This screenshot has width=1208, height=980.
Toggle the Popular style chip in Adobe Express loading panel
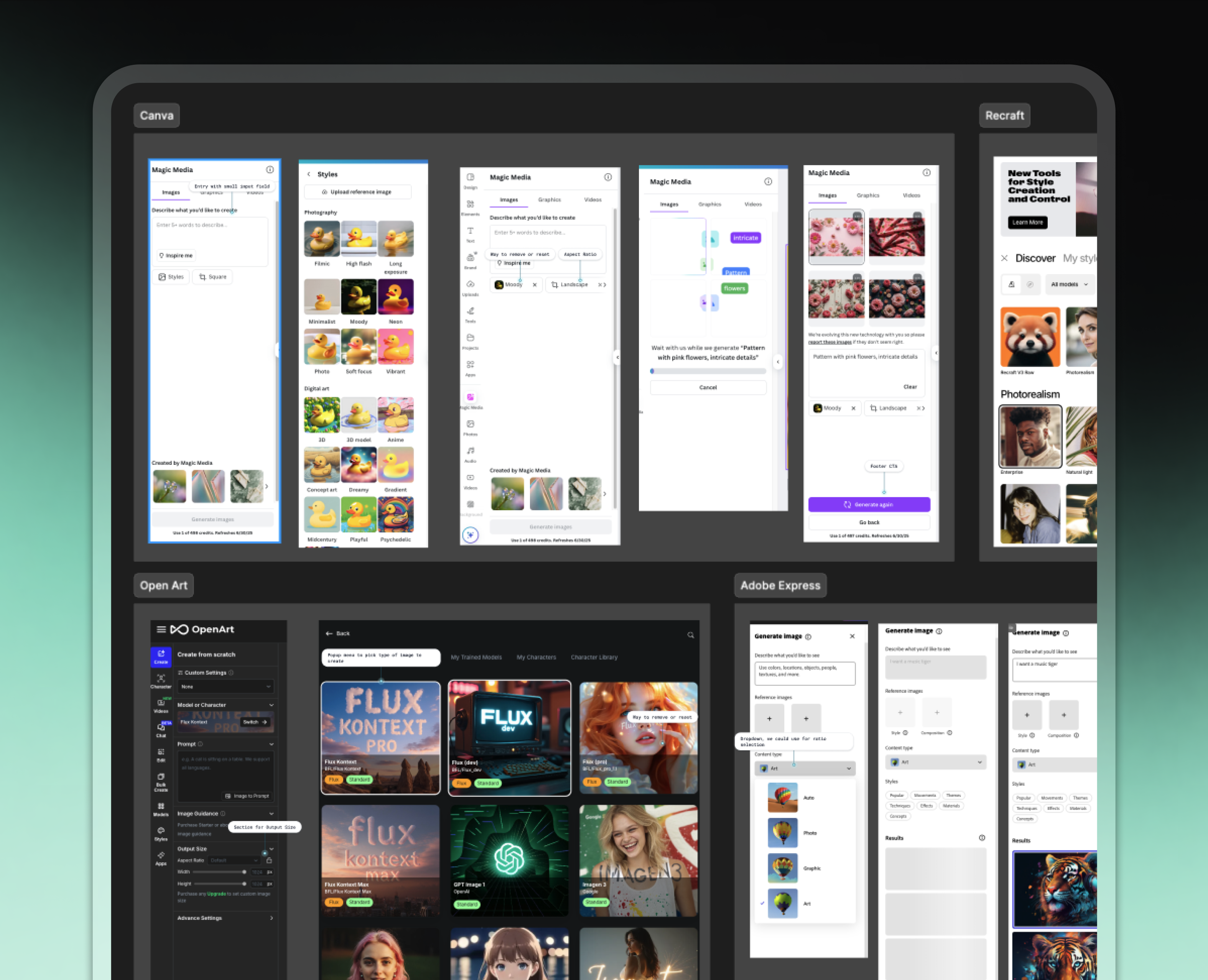coord(896,795)
